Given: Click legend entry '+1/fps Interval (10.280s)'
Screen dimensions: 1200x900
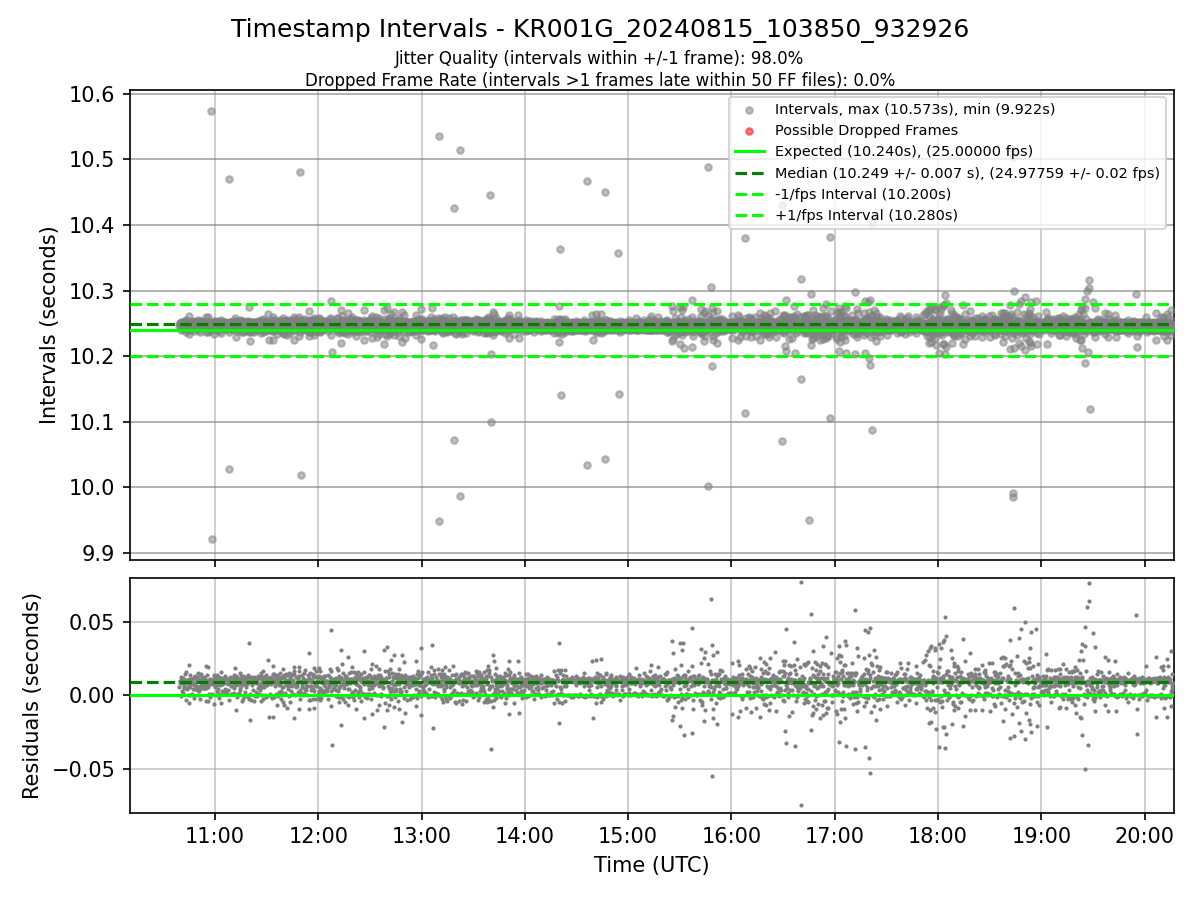Looking at the screenshot, I should [866, 215].
